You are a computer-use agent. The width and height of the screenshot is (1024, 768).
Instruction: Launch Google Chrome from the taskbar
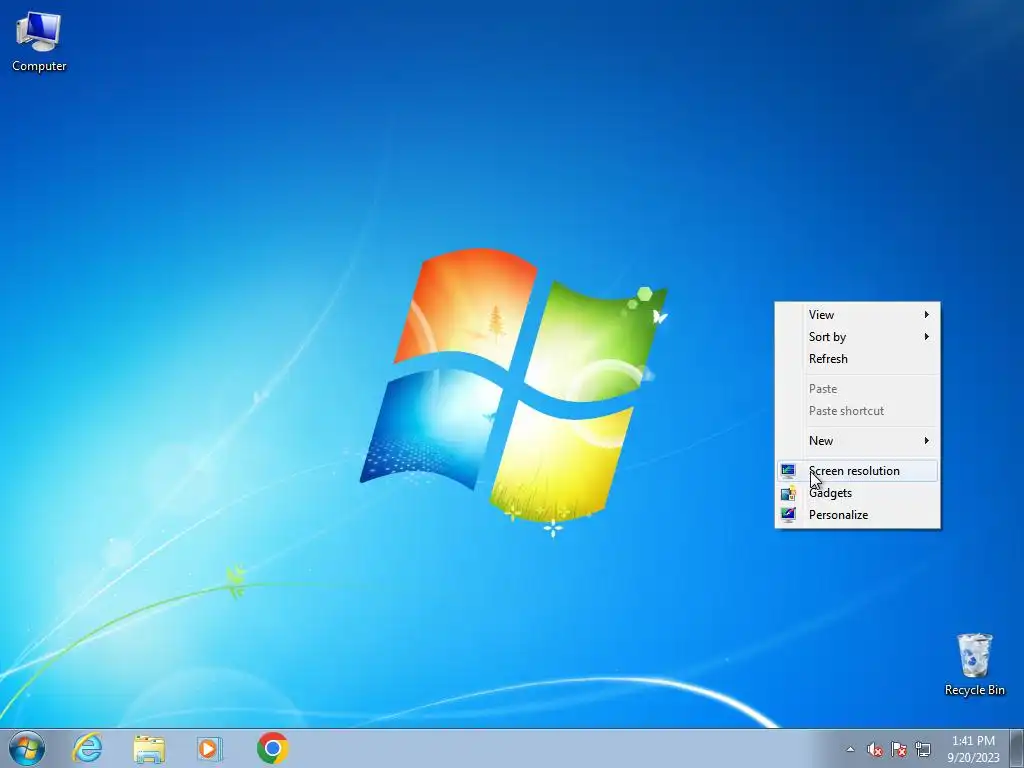(272, 748)
